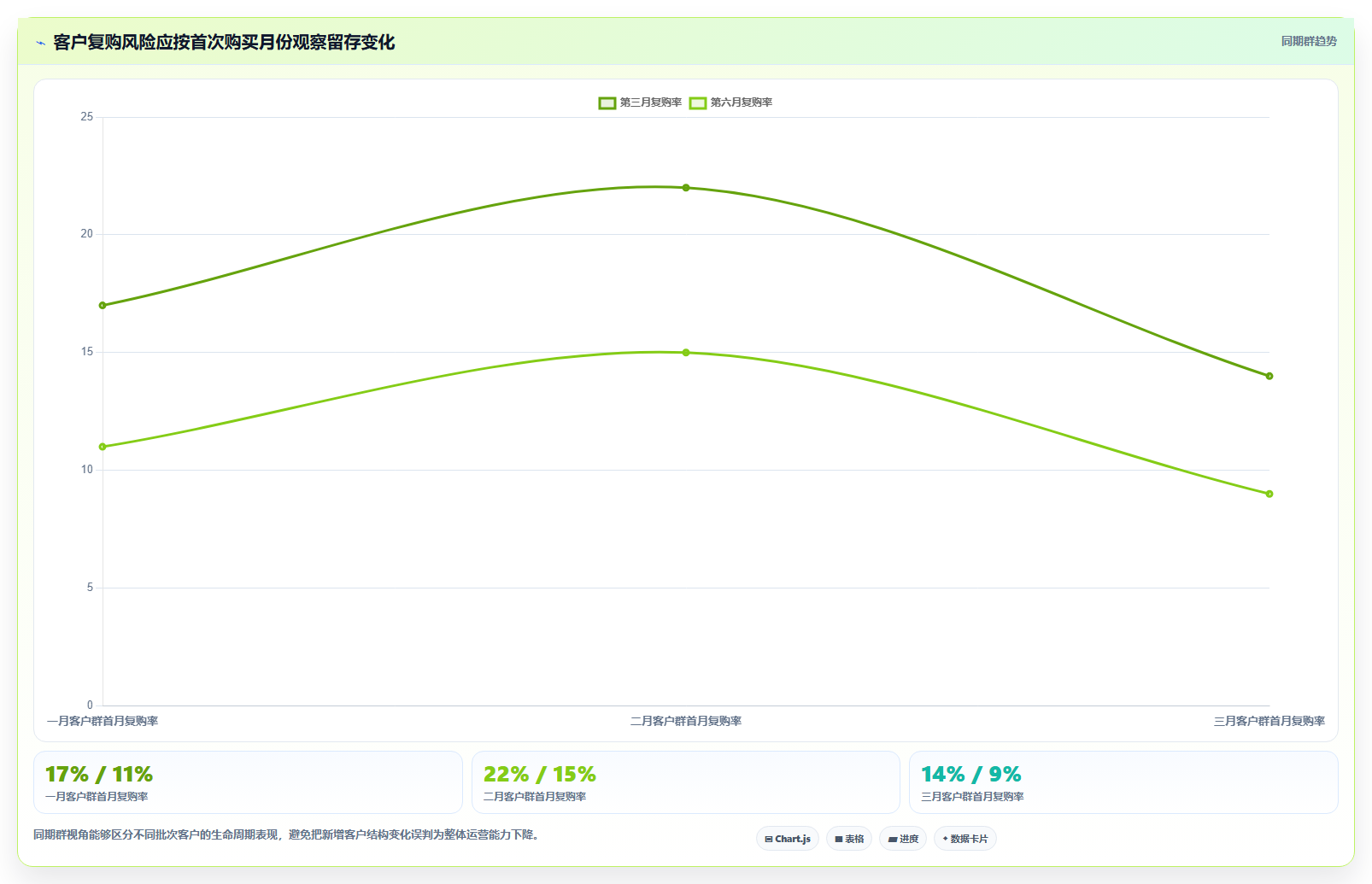Click the 同期群趋势 tag in header
This screenshot has height=884, width=1372.
1309,41
